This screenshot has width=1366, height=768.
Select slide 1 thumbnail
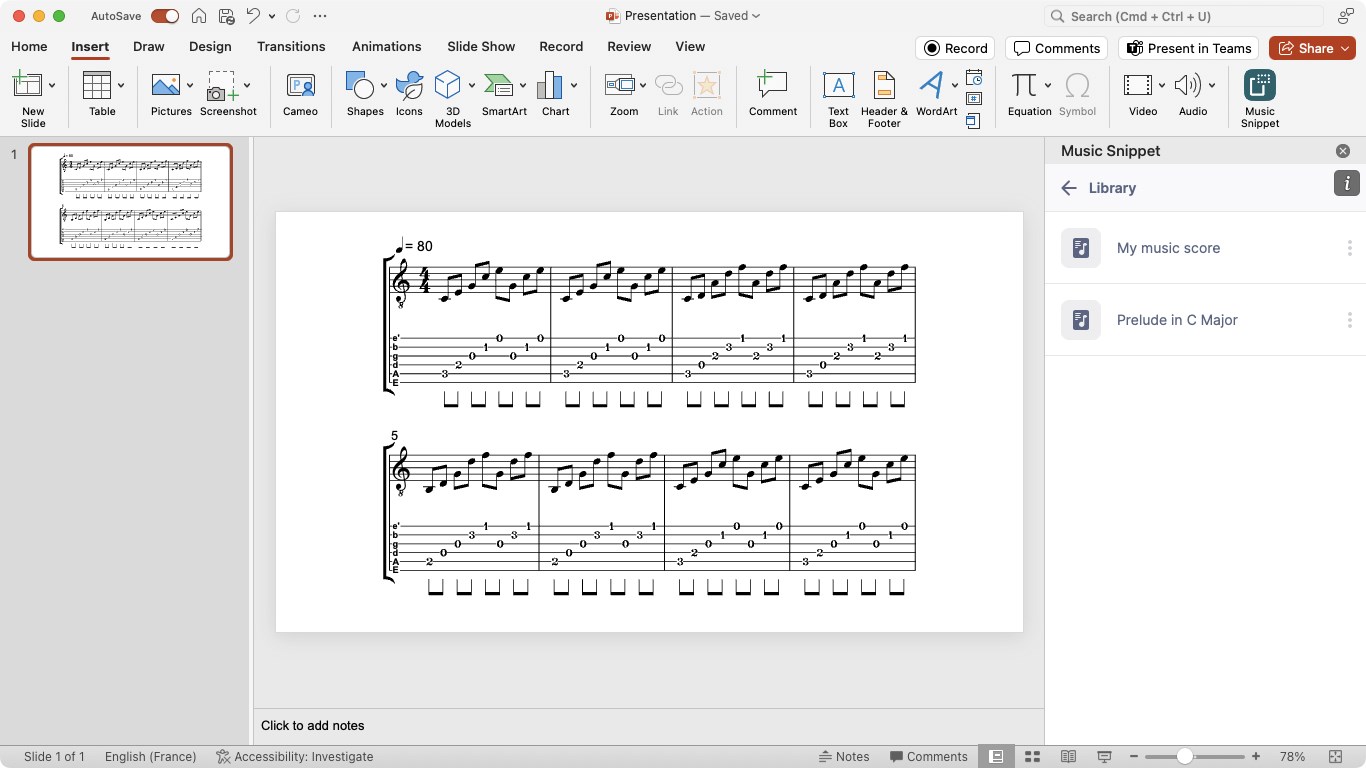130,202
